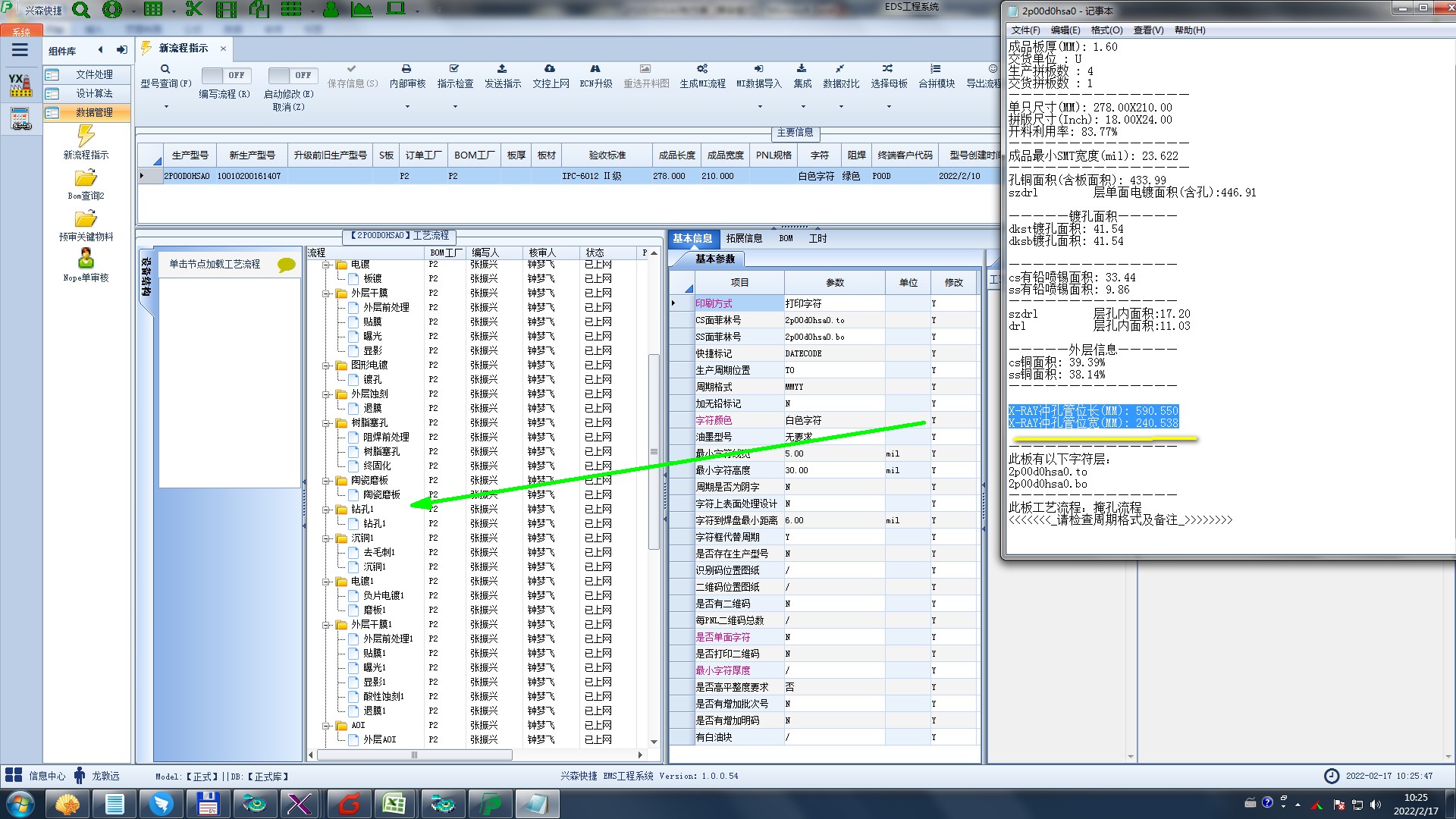Open 新流程指示 lightning icon in component library

[86, 143]
